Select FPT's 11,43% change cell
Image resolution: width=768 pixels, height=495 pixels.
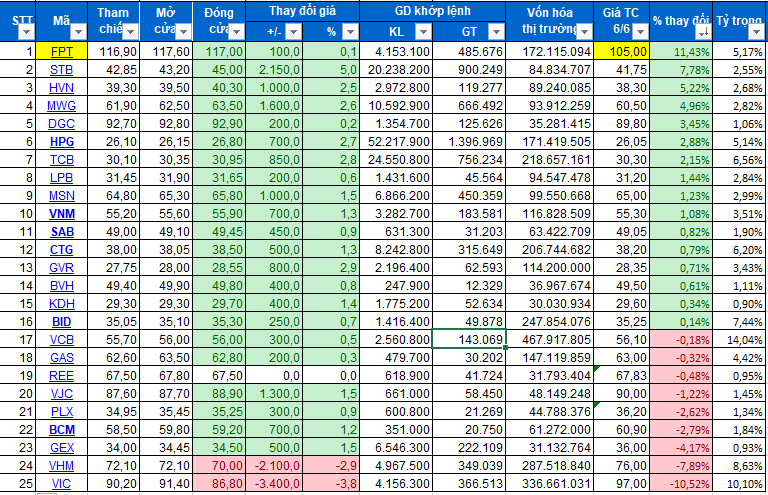pyautogui.click(x=681, y=51)
